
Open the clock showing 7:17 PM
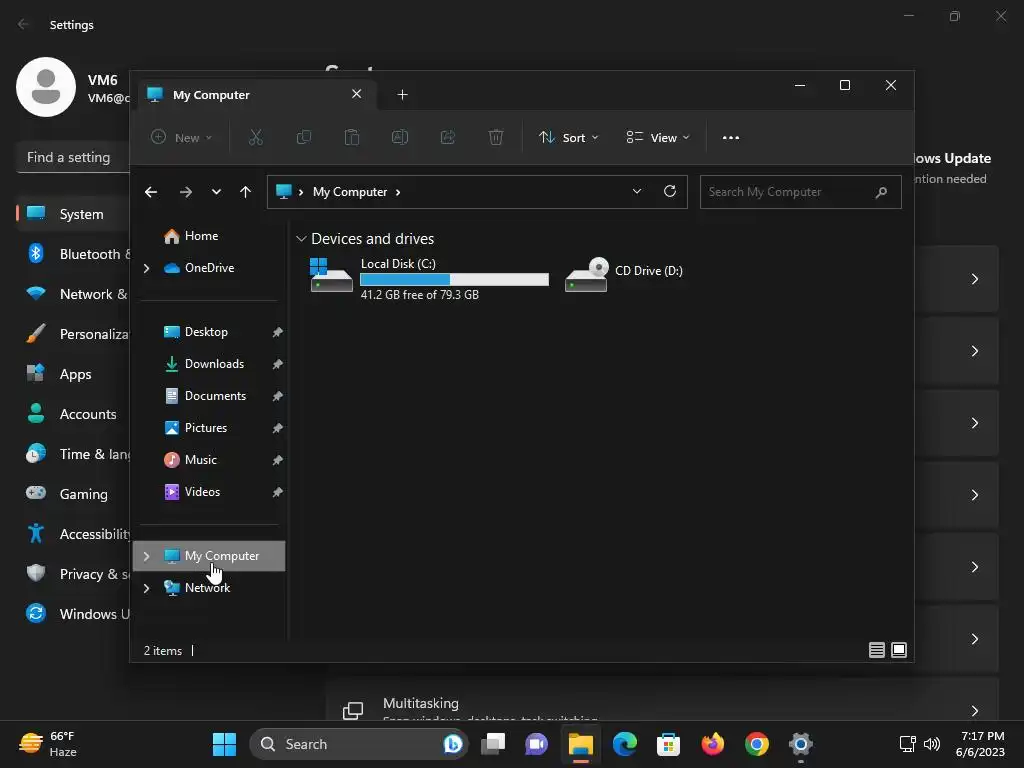(x=980, y=744)
